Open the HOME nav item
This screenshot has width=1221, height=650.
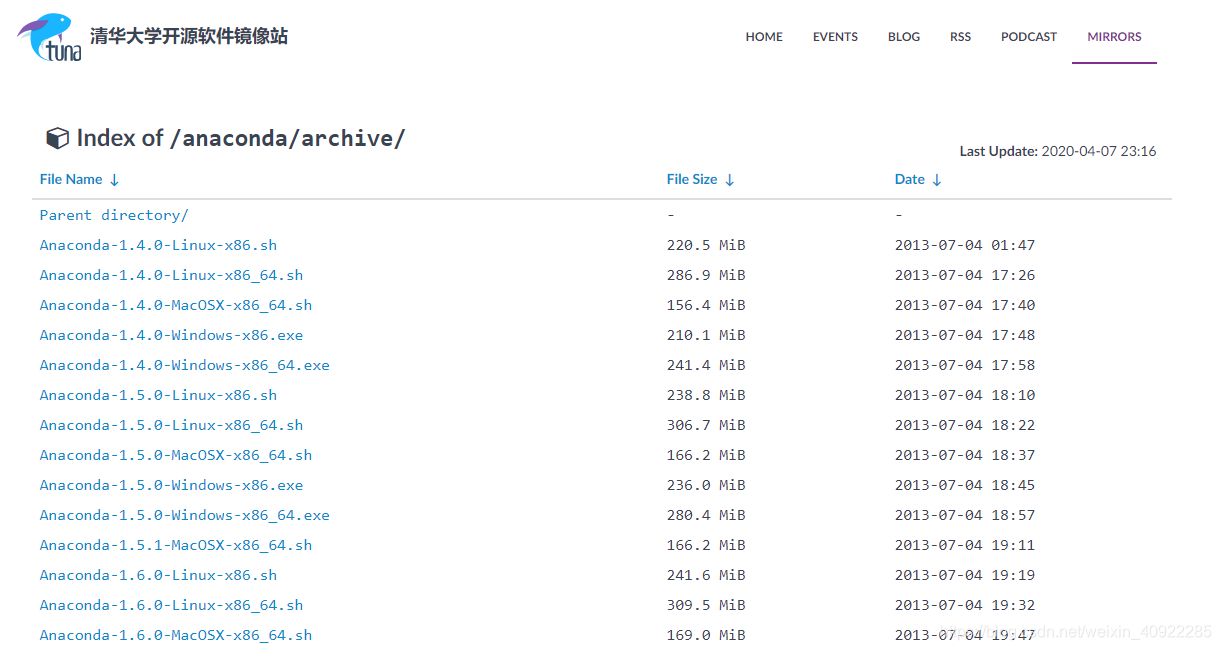point(764,37)
